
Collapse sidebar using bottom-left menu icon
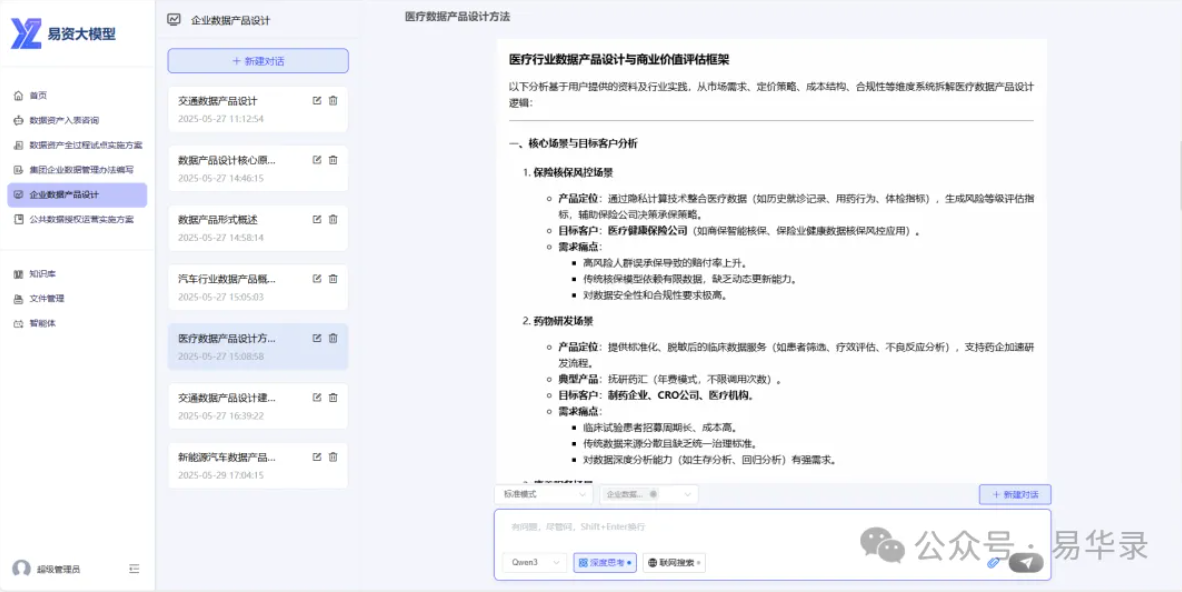tap(134, 569)
